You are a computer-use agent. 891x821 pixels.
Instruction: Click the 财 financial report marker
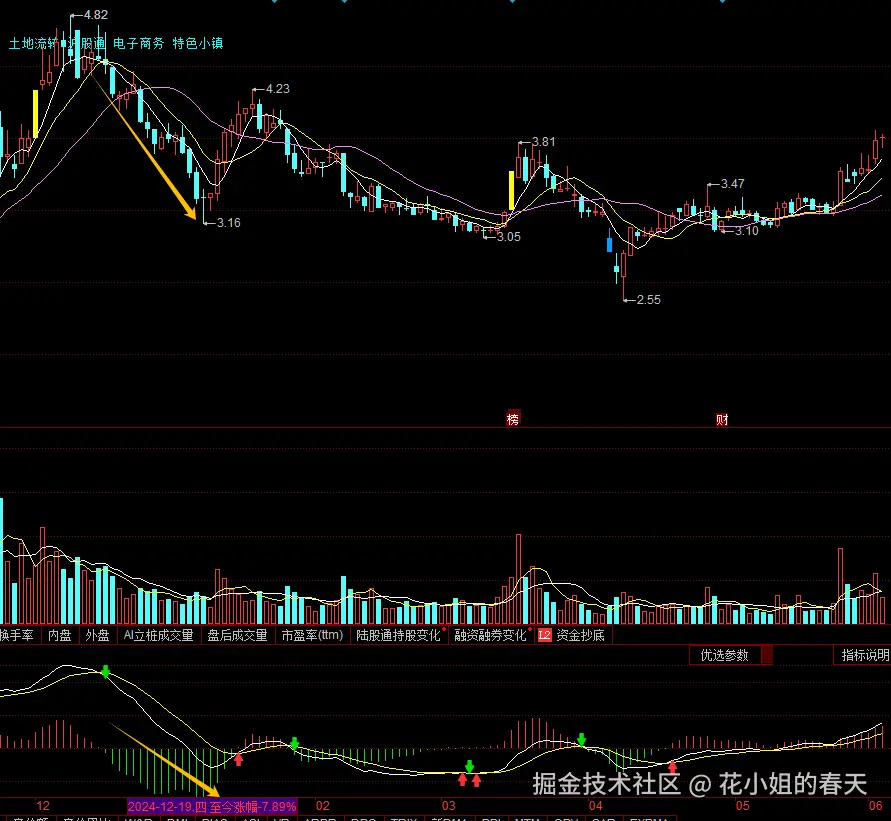[x=722, y=420]
